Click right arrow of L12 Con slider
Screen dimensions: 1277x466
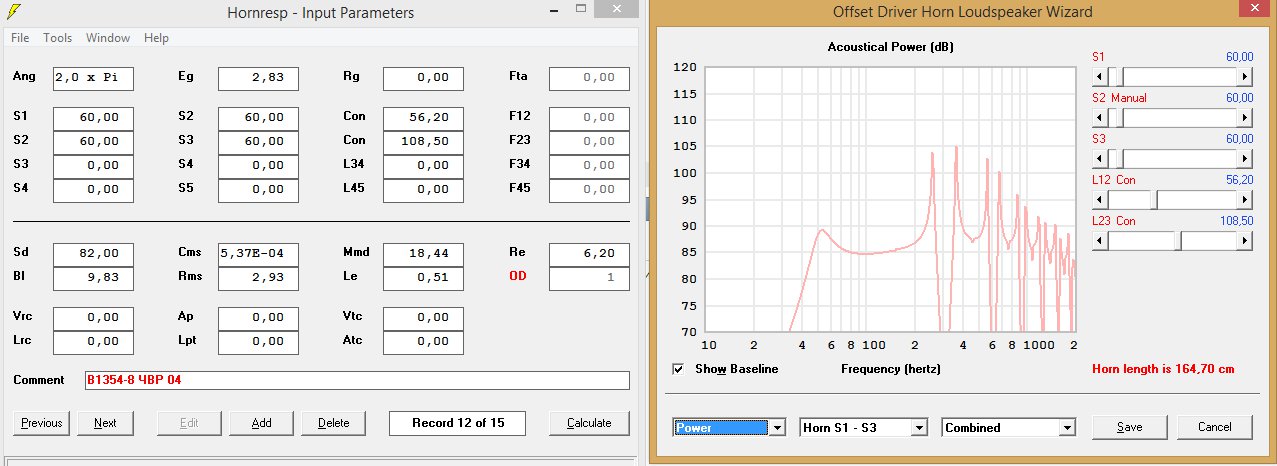1245,199
